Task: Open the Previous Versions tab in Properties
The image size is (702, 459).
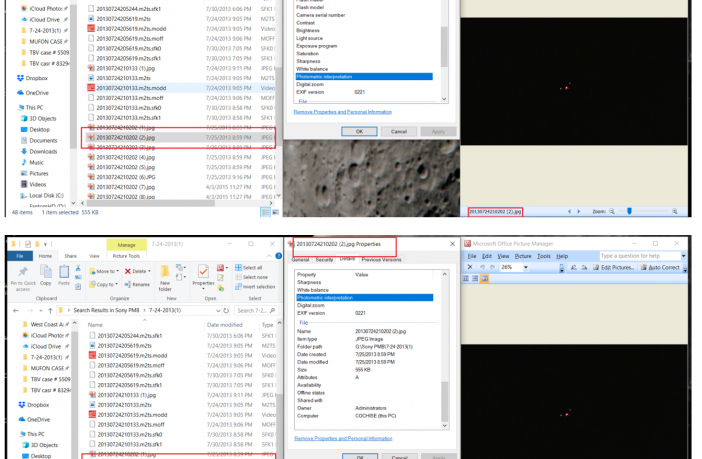Action: coord(381,260)
